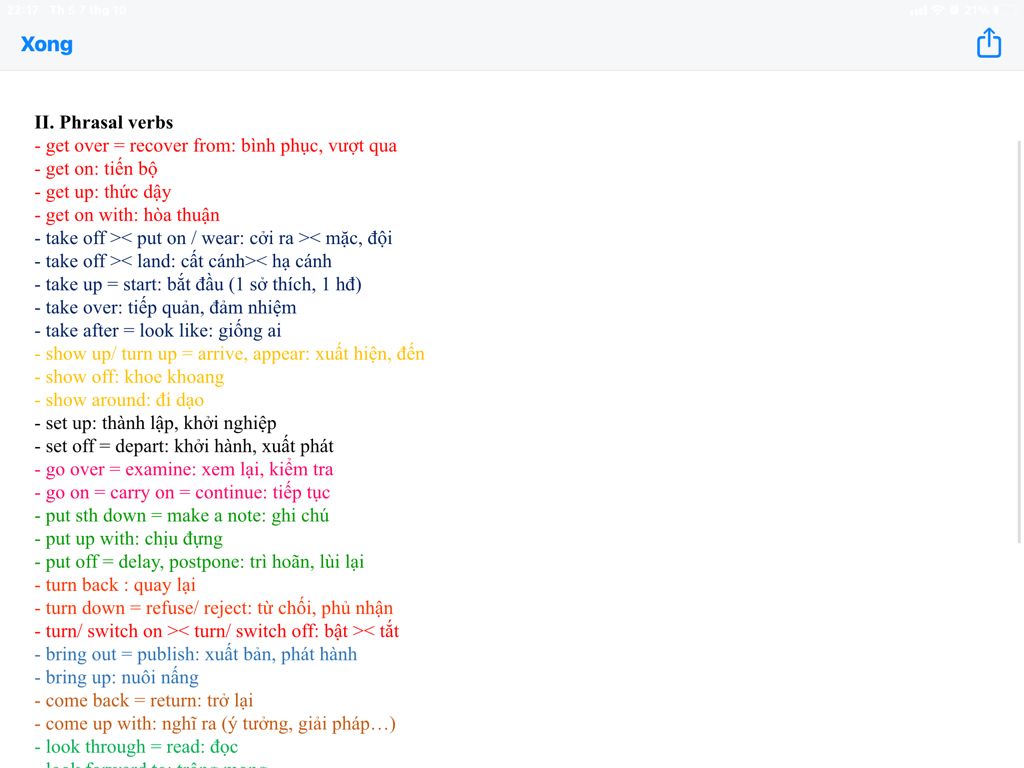Click the 'take up = start' line

(198, 284)
